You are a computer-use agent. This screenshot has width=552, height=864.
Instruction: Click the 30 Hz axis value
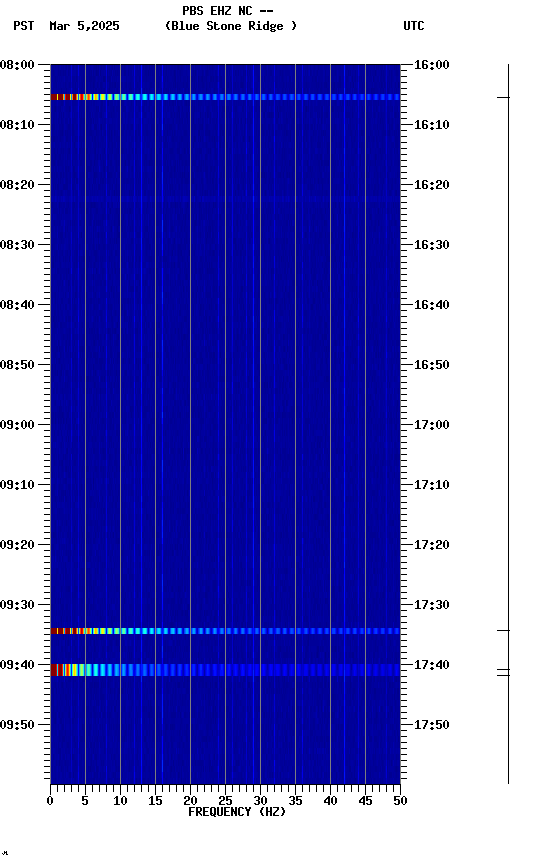[260, 801]
